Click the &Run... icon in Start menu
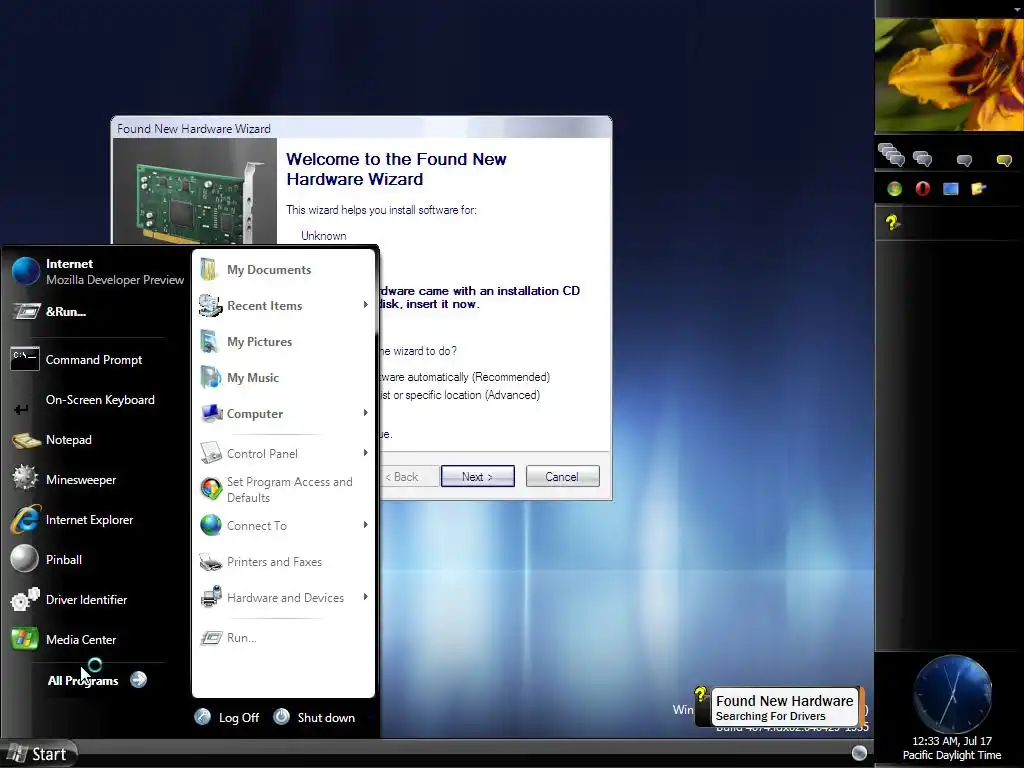This screenshot has width=1024, height=768. [27, 312]
